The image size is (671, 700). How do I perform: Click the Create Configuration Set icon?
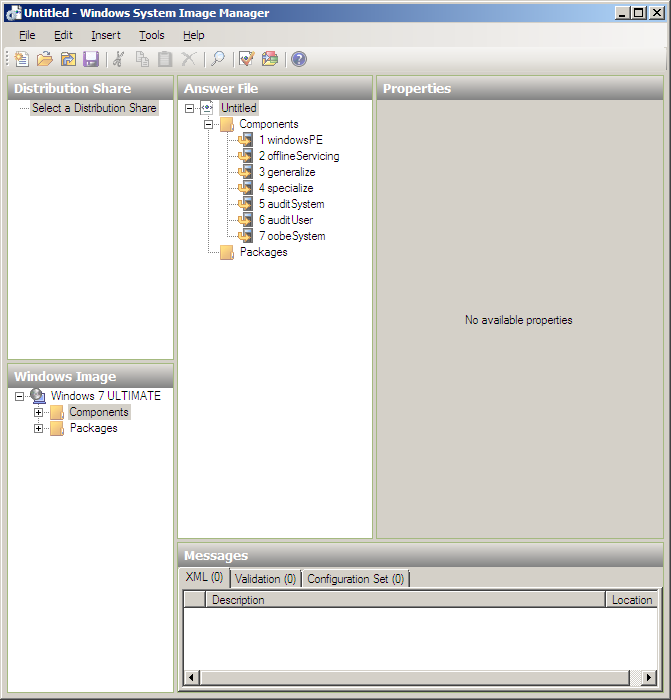click(270, 59)
